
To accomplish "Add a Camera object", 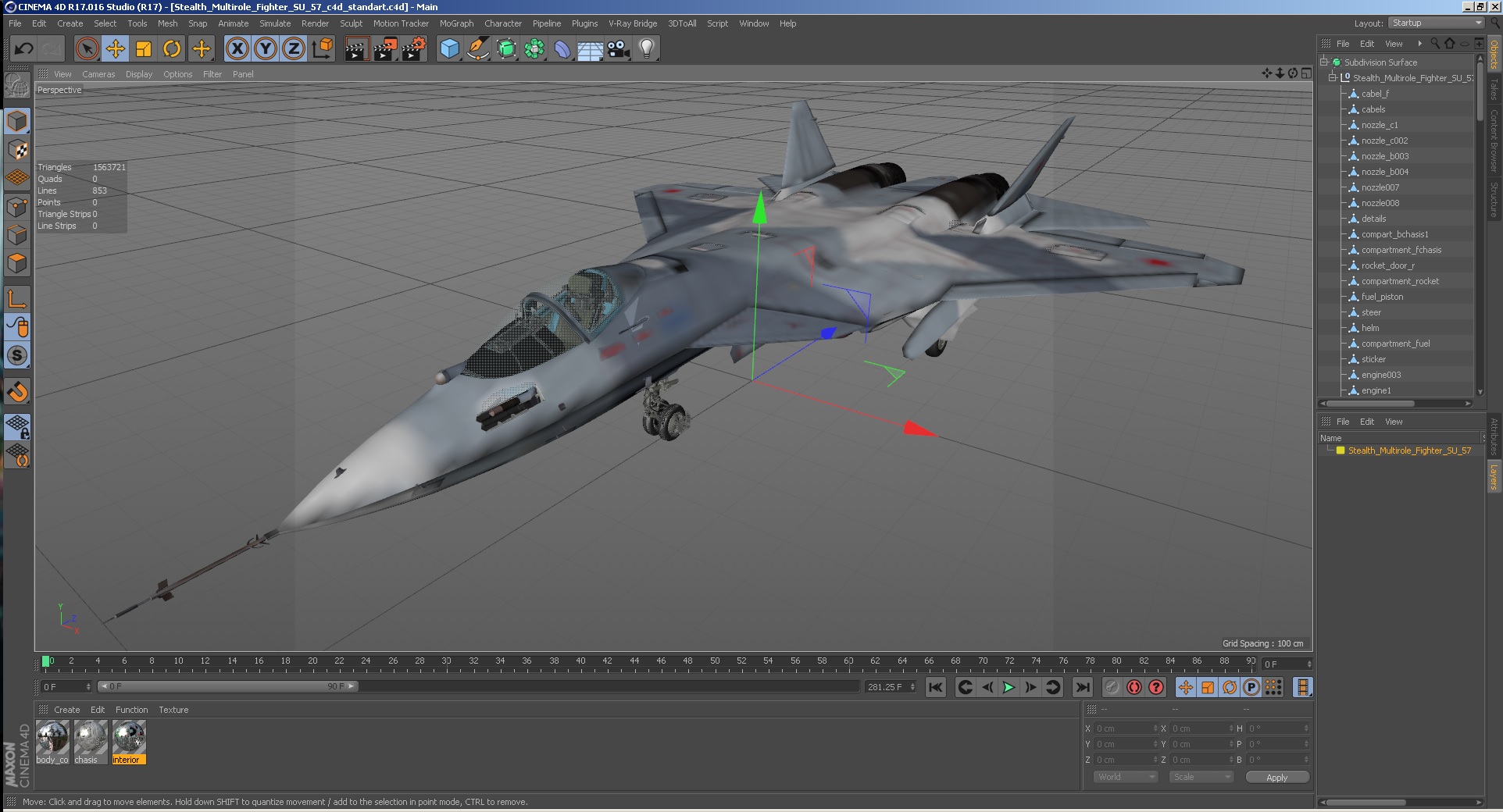I will click(x=619, y=48).
